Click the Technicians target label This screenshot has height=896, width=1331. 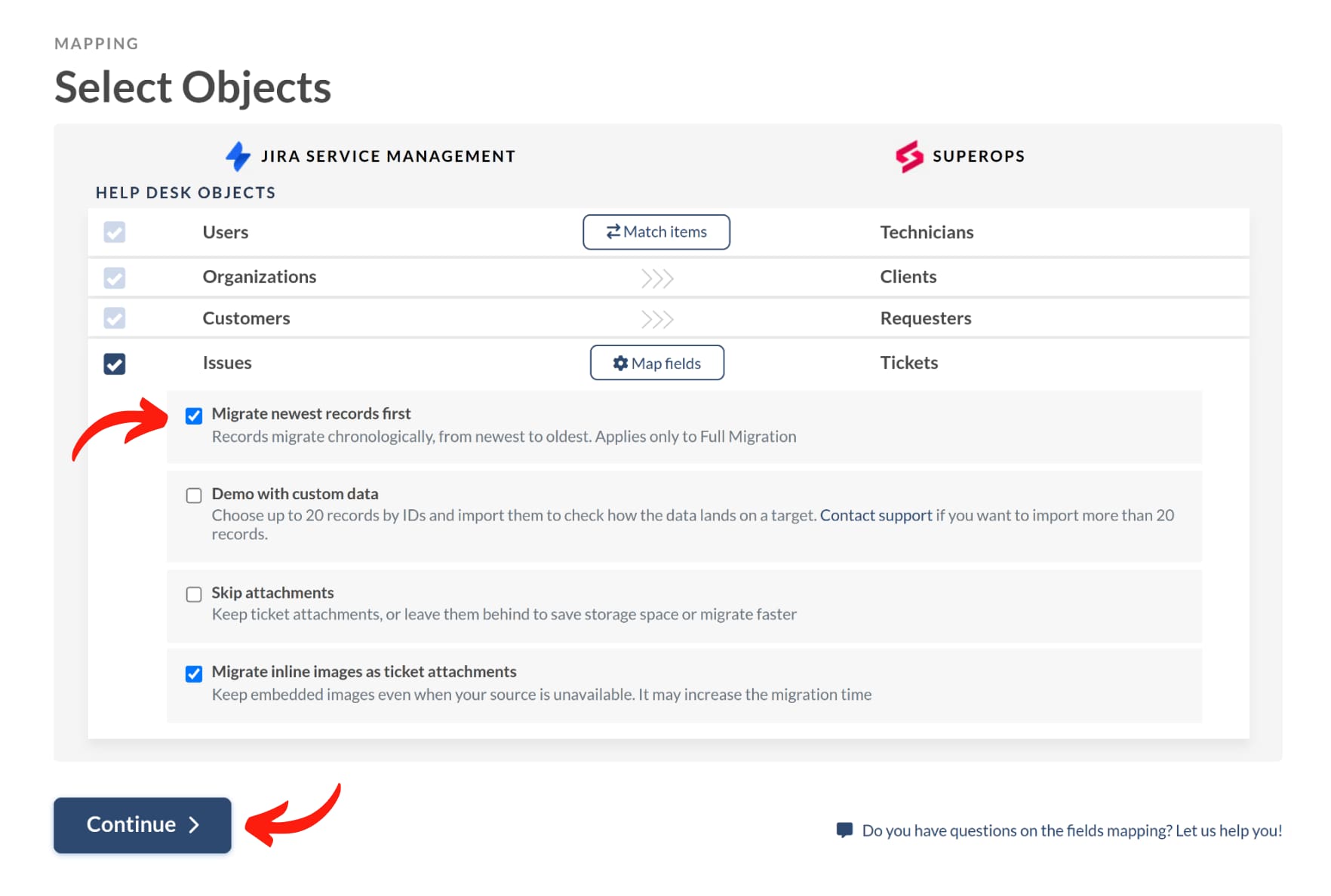coord(927,232)
